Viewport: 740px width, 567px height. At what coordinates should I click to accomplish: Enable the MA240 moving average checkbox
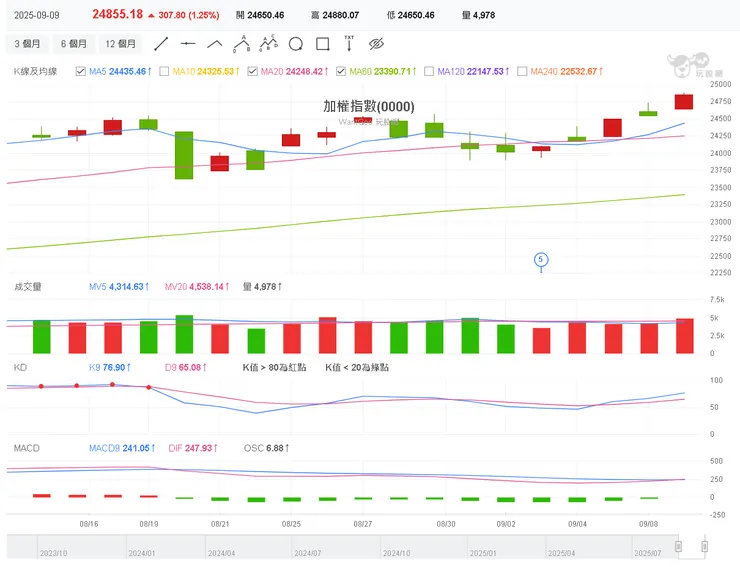(x=522, y=71)
